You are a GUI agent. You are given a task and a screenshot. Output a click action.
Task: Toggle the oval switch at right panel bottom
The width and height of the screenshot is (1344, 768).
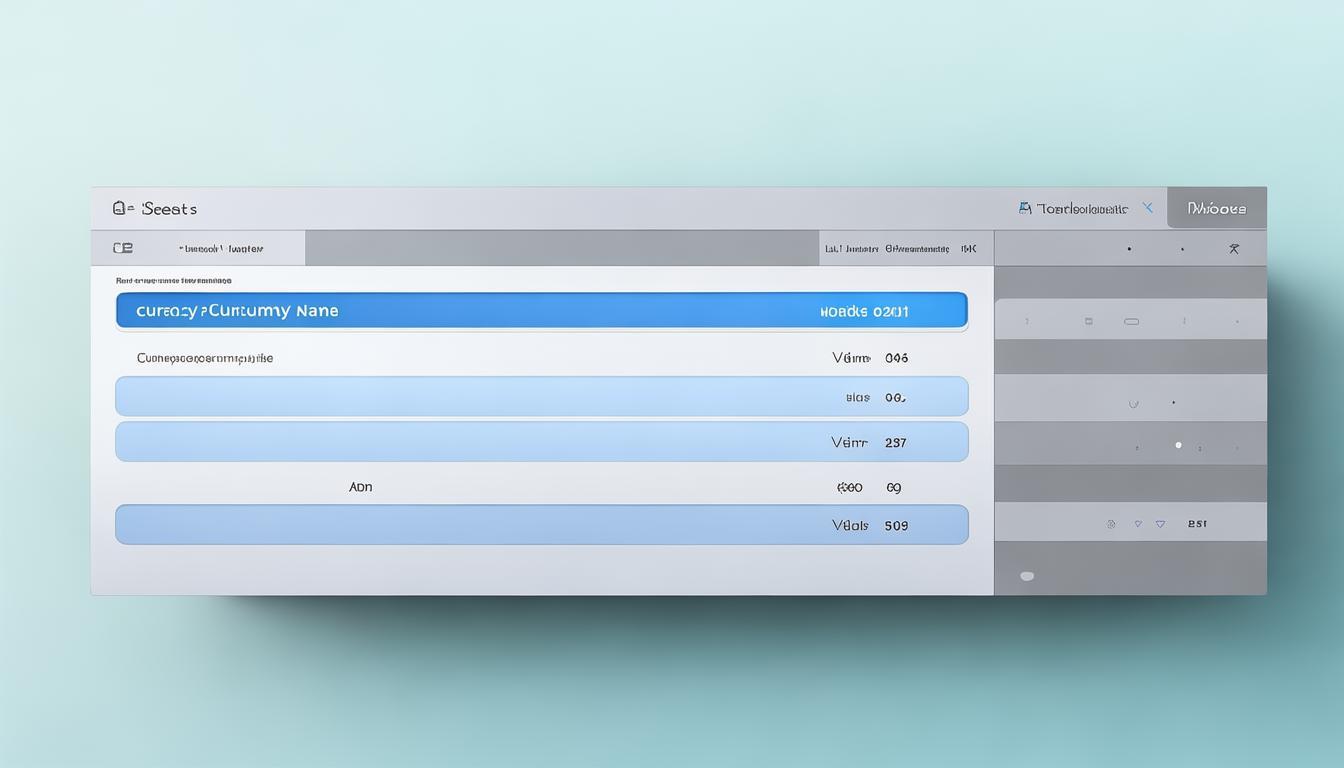(x=1027, y=576)
